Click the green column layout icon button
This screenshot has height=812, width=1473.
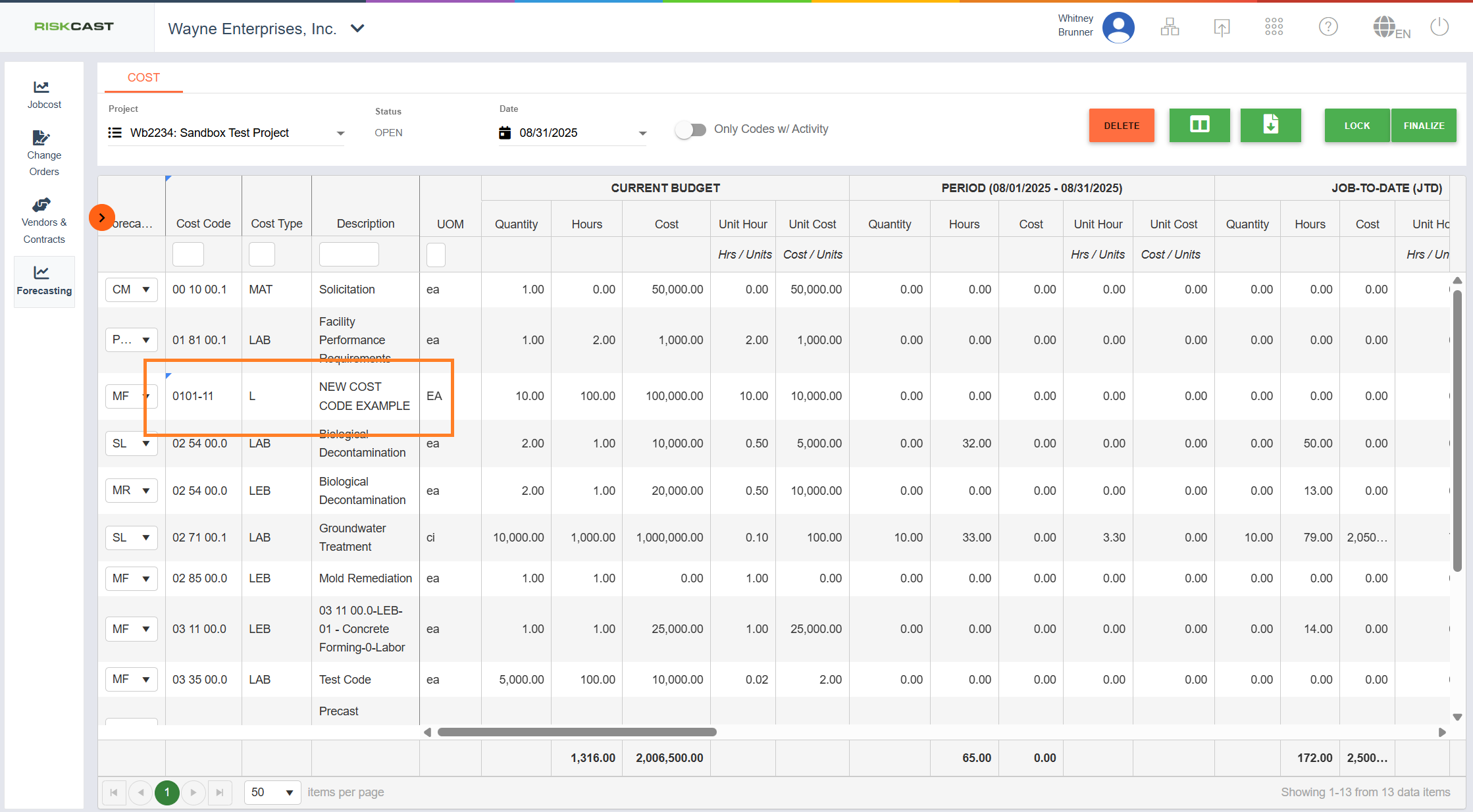click(x=1199, y=125)
